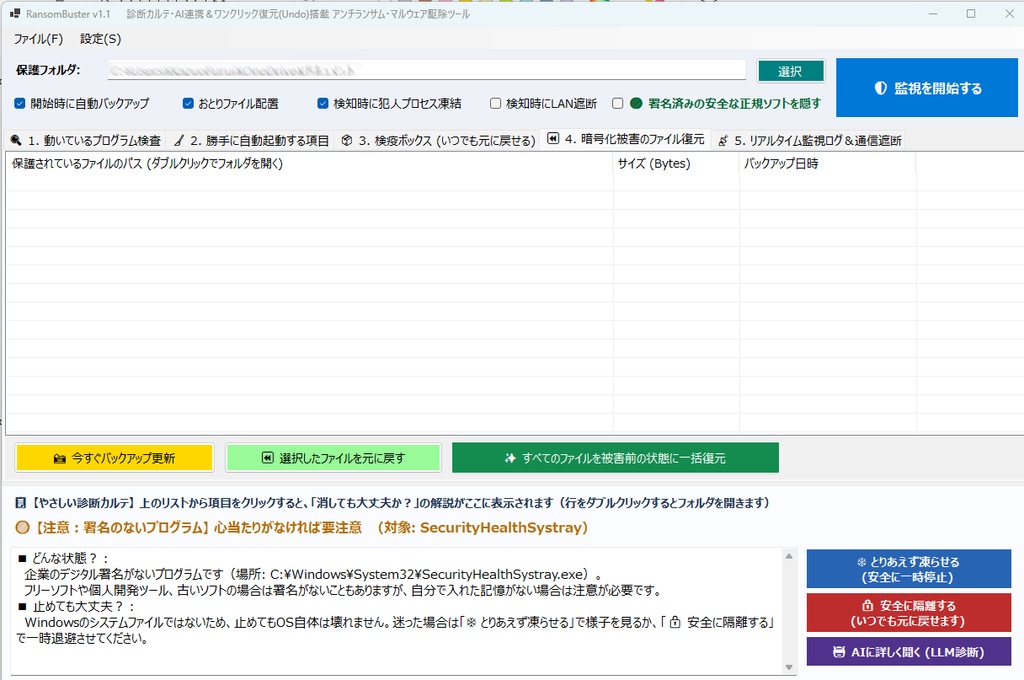Click scroll down arrow of diagnosis box
Image resolution: width=1024 pixels, height=680 pixels.
[789, 667]
